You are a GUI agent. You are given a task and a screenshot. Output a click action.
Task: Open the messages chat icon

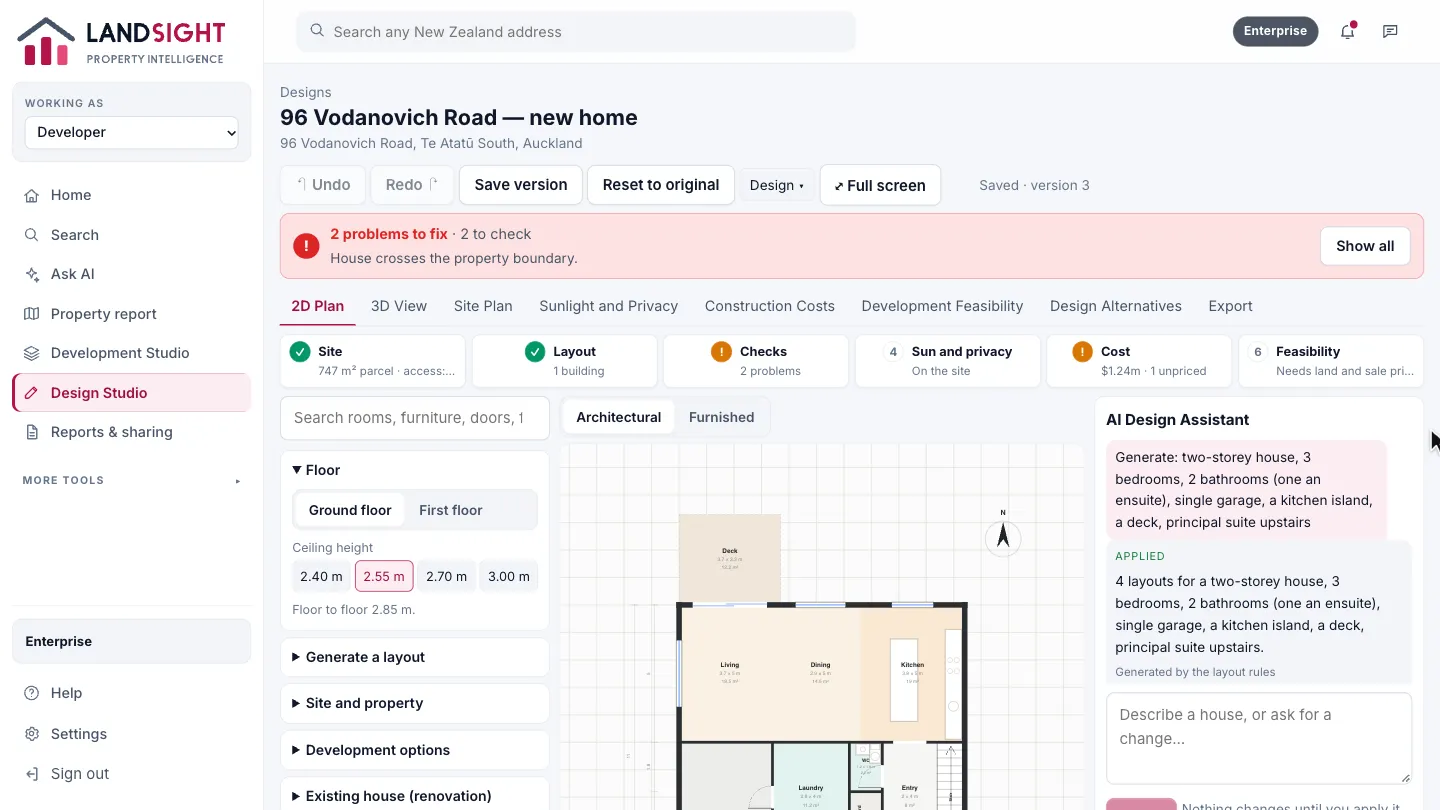(x=1390, y=31)
